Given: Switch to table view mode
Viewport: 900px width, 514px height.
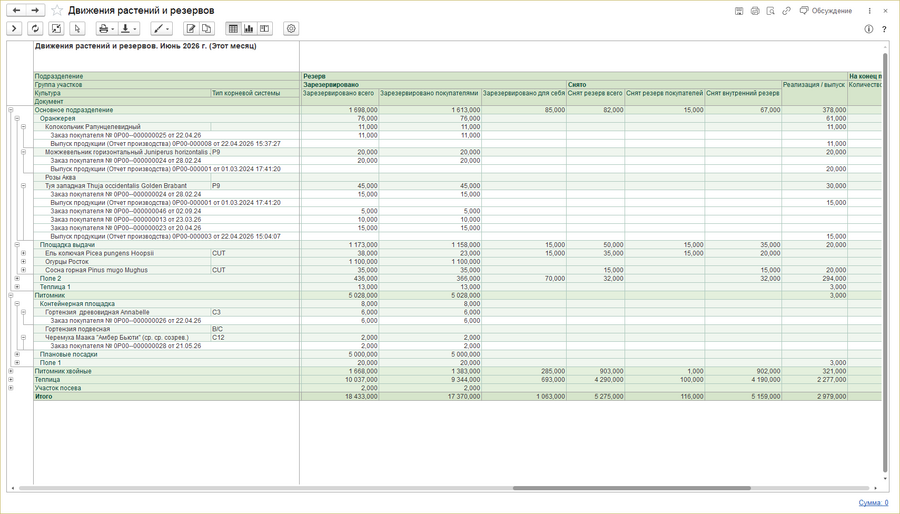Looking at the screenshot, I should tap(233, 29).
